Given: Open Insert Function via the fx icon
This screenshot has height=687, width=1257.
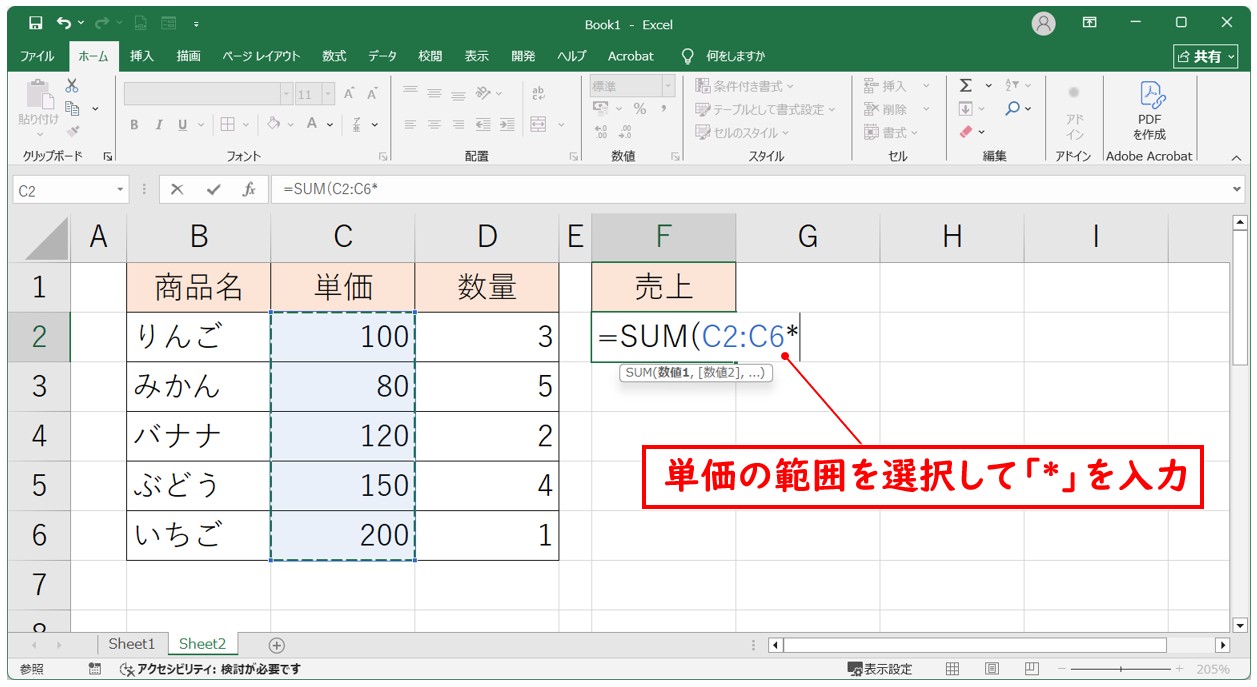Looking at the screenshot, I should click(249, 189).
